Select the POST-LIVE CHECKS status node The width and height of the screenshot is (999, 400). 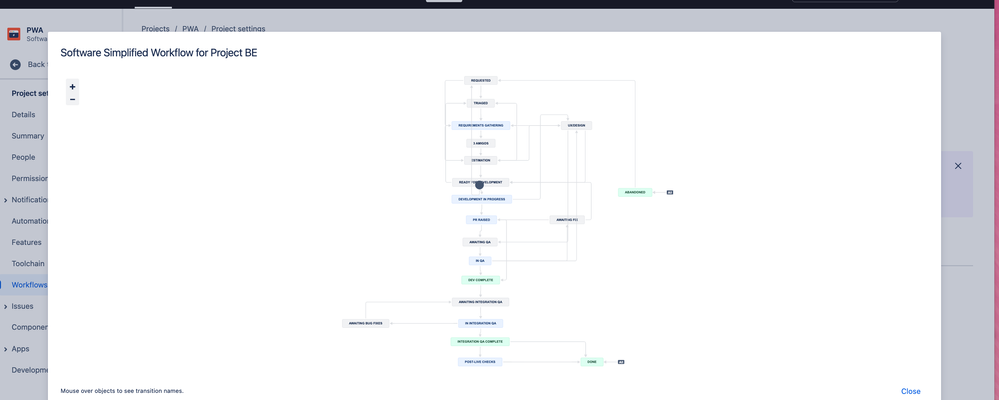[x=480, y=362]
